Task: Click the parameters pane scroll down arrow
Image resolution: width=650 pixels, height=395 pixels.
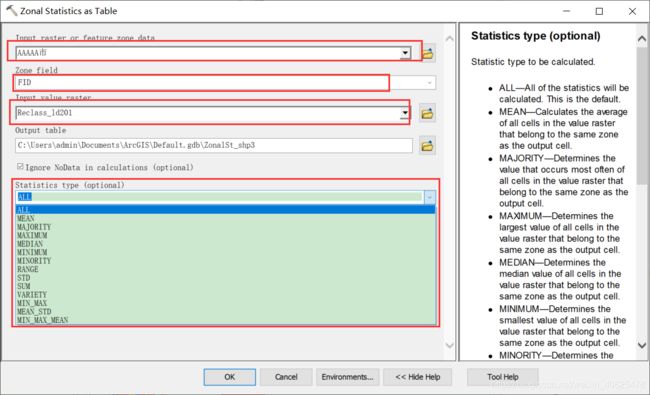Action: point(449,345)
